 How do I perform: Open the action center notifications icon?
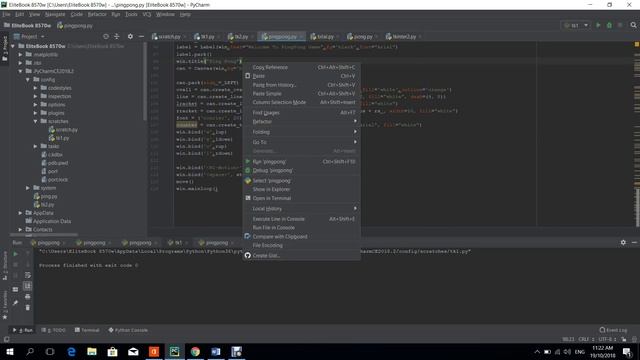point(627,351)
